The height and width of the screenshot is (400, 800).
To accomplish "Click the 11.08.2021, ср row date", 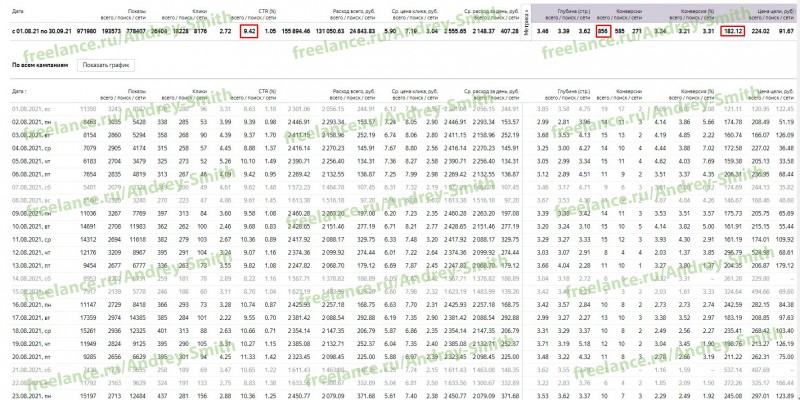I will [x=29, y=241].
